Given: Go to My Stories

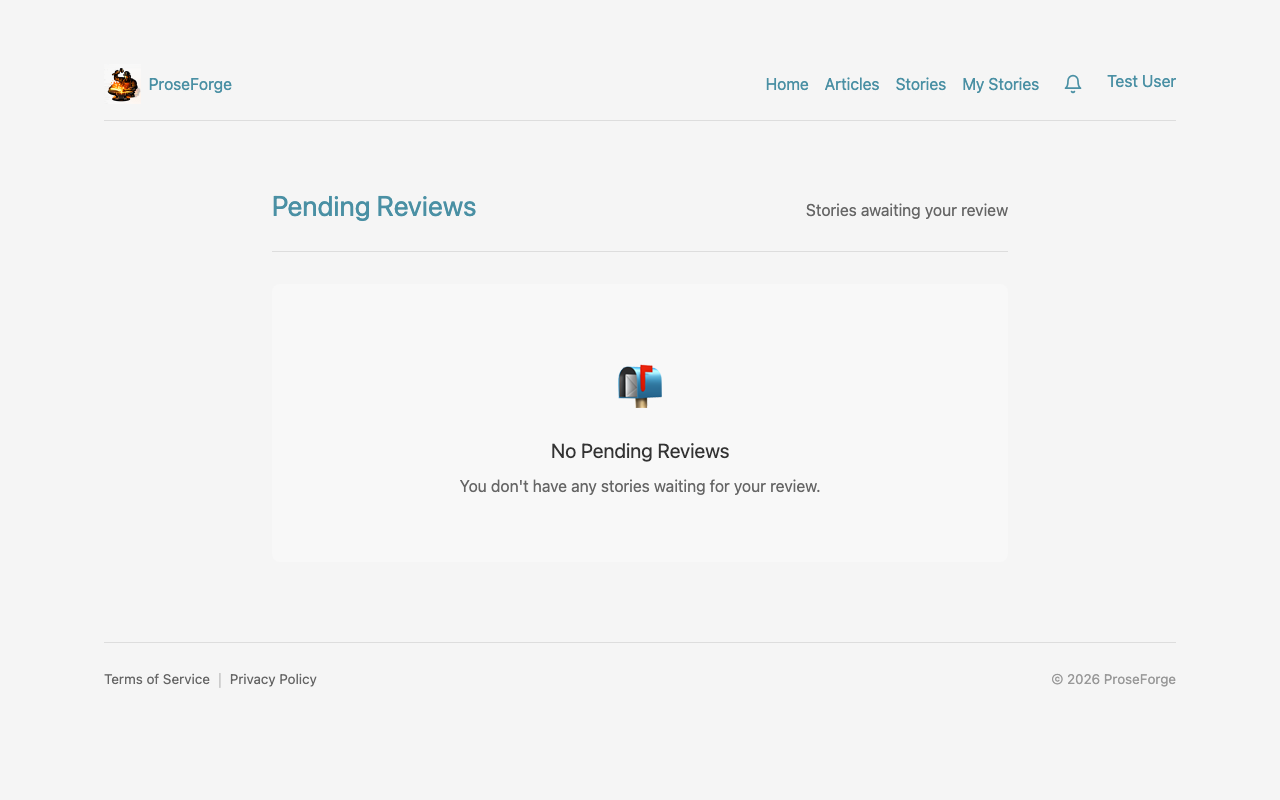Looking at the screenshot, I should click(1000, 84).
